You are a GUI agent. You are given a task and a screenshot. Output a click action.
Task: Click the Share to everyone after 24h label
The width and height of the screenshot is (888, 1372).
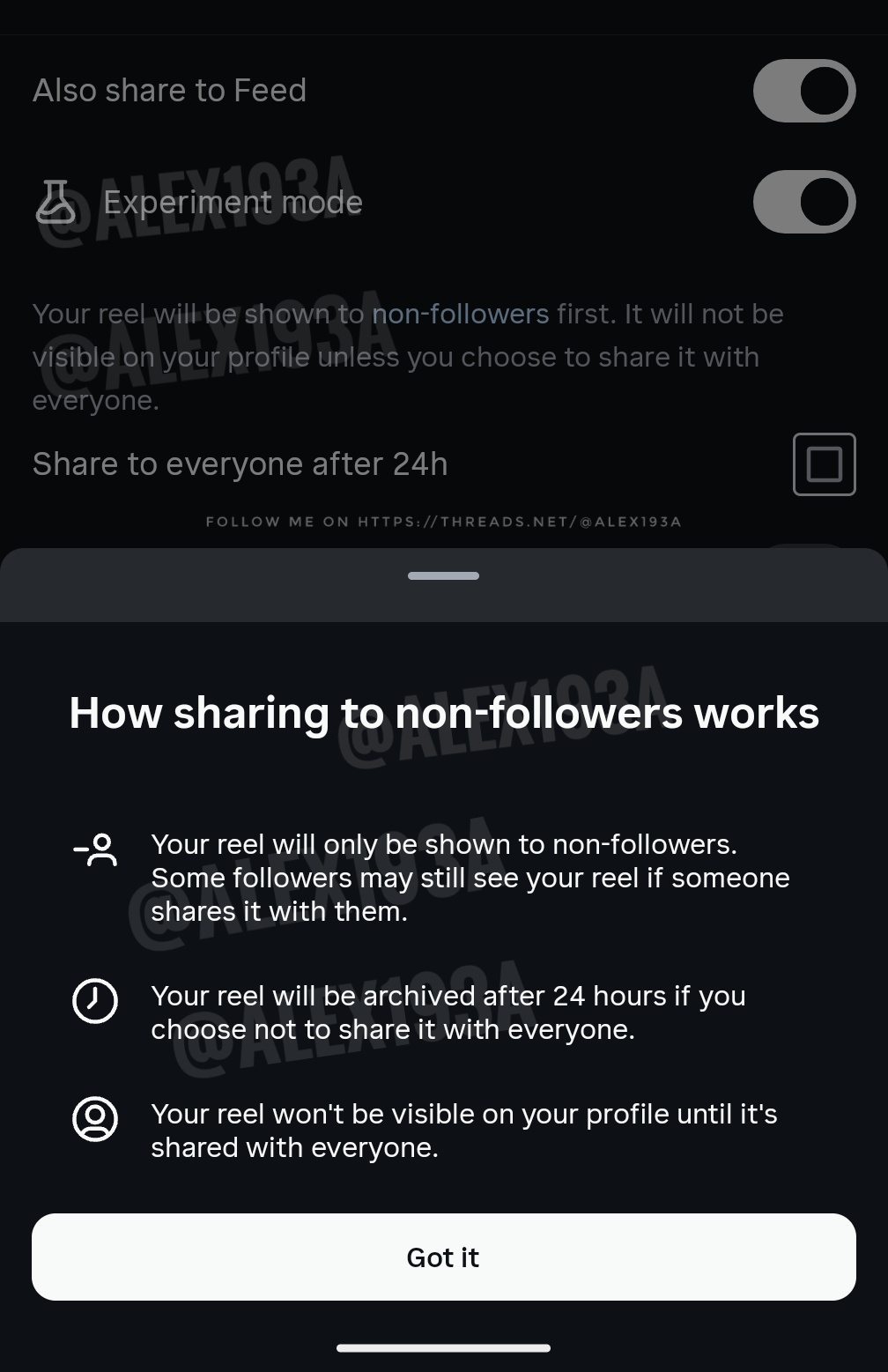240,464
